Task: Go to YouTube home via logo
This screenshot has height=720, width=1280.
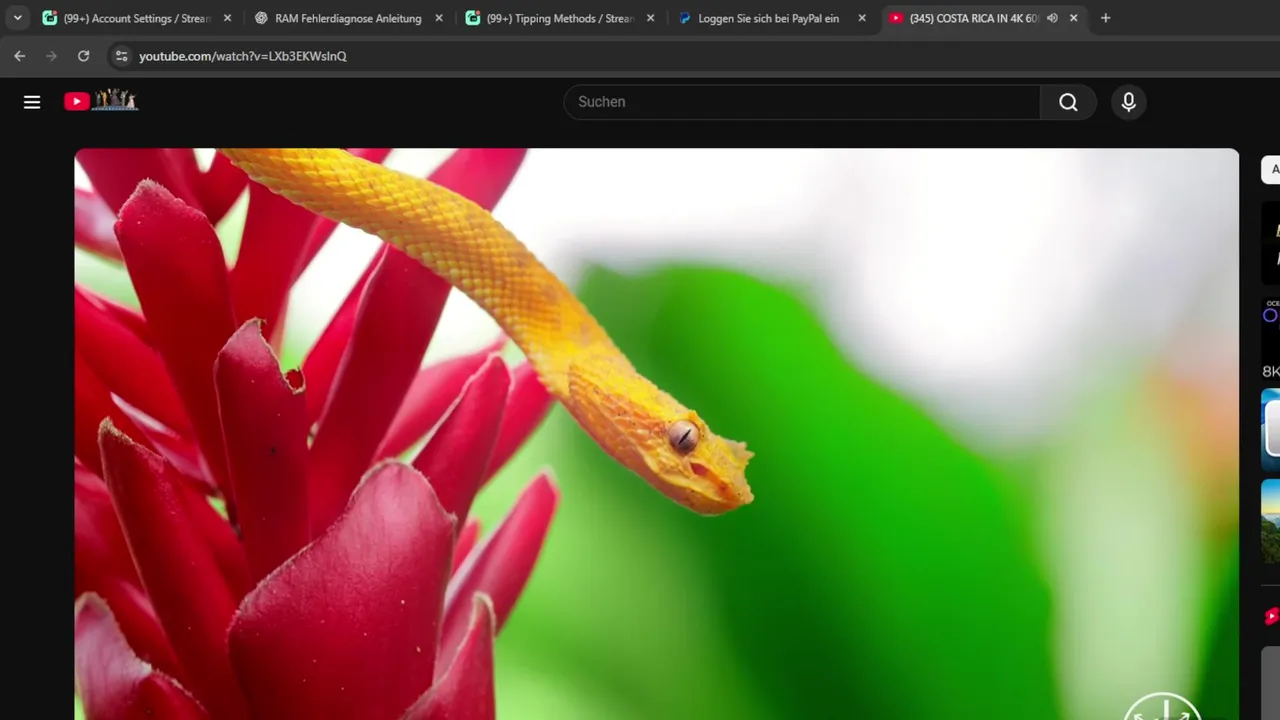Action: [100, 101]
